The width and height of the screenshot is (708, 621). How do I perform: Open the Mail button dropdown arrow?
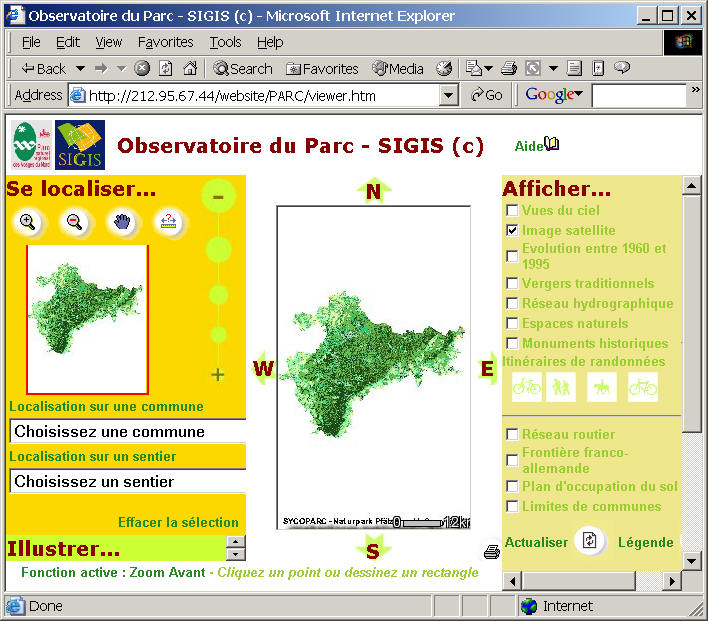point(488,69)
